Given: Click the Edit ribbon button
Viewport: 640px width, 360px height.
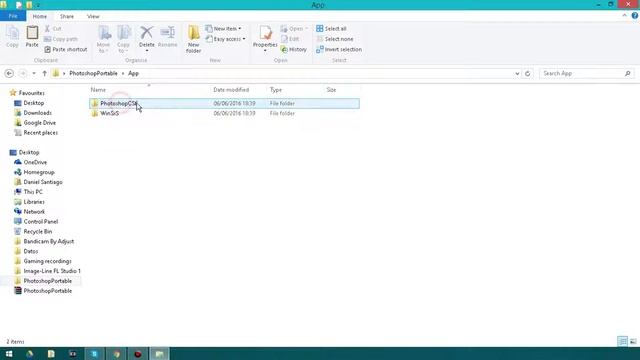Looking at the screenshot, I should [290, 39].
